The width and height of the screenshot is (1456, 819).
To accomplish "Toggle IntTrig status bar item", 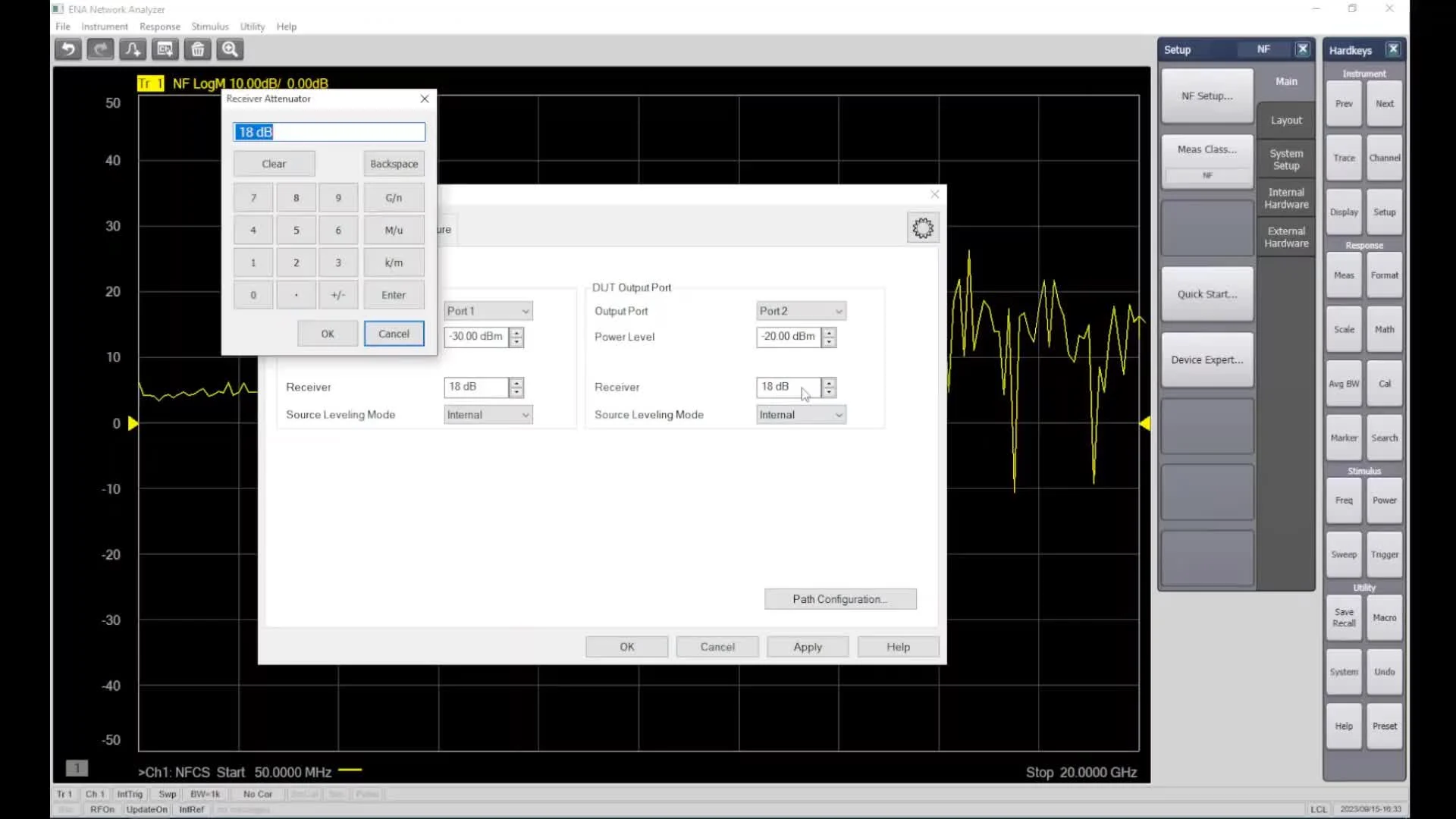I will pos(130,794).
